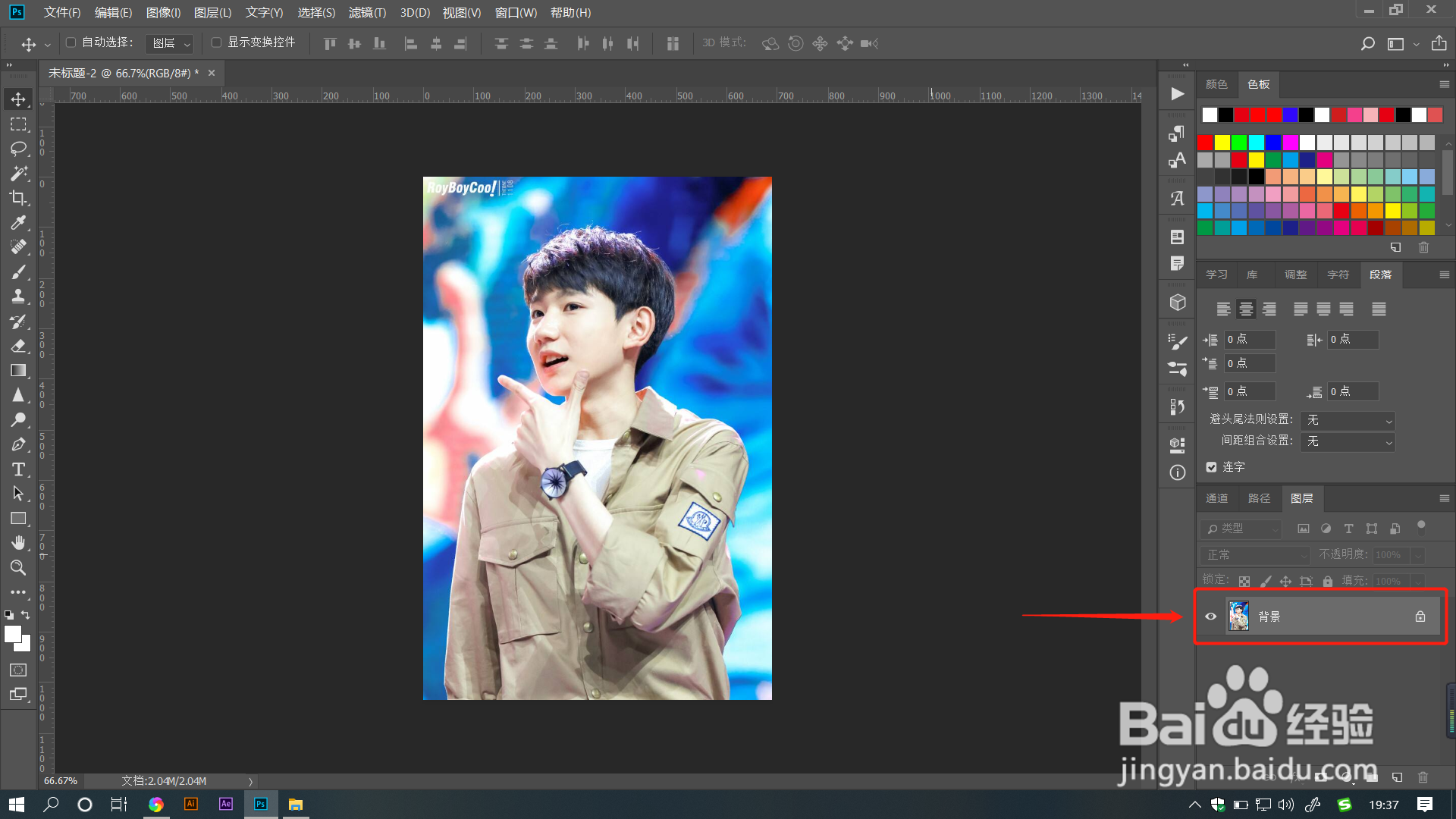Screen dimensions: 1456x819
Task: Select the Zoom tool in toolbar
Action: [x=18, y=567]
